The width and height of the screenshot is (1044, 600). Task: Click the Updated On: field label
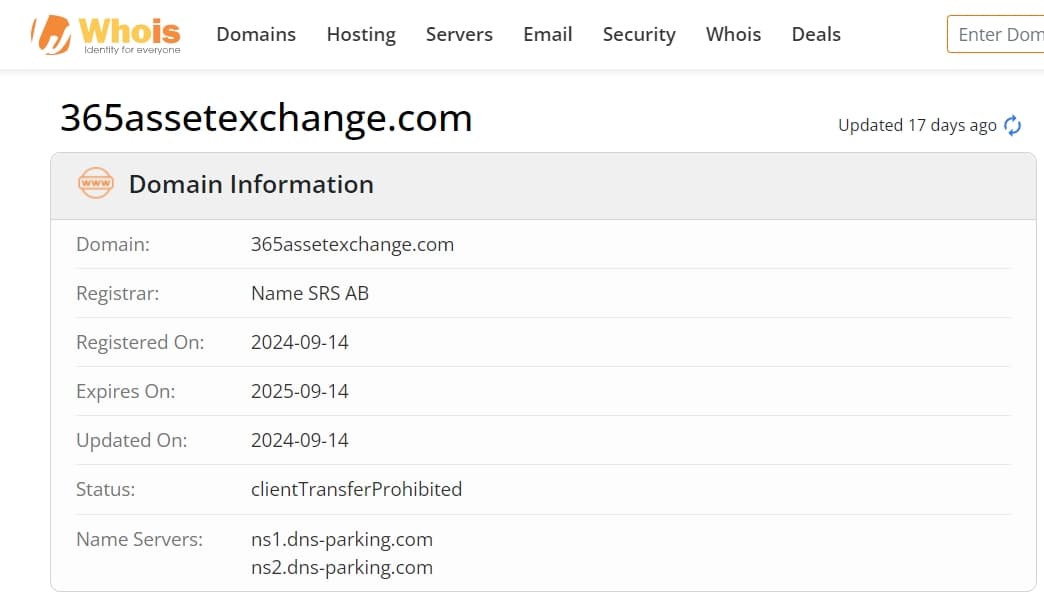[131, 440]
